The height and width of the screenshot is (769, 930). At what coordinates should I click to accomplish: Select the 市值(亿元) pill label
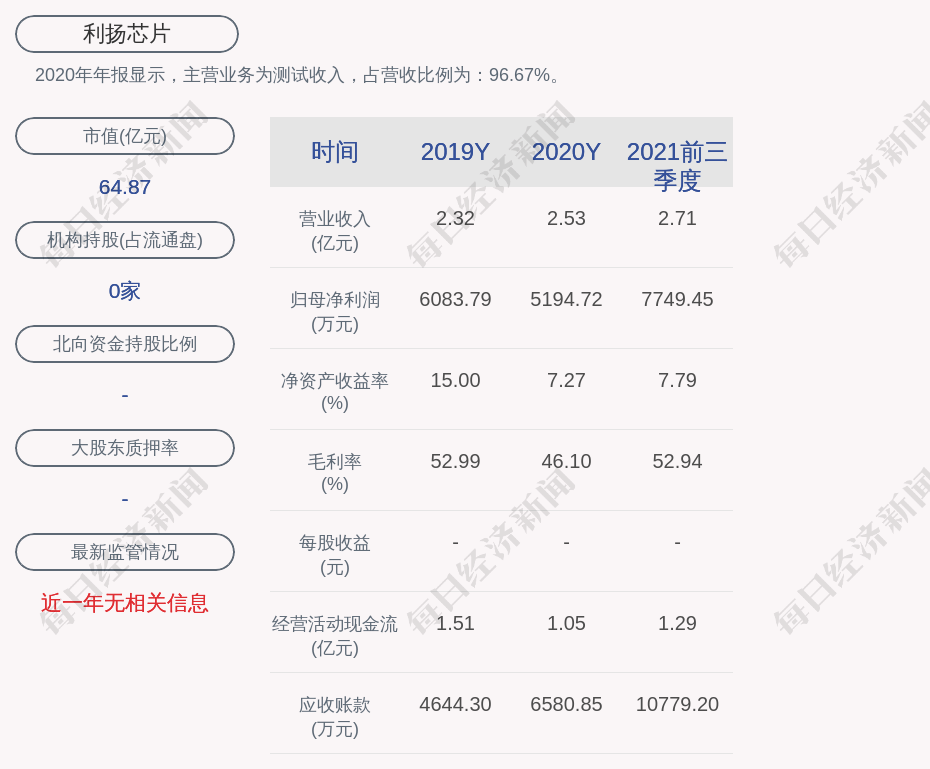125,136
